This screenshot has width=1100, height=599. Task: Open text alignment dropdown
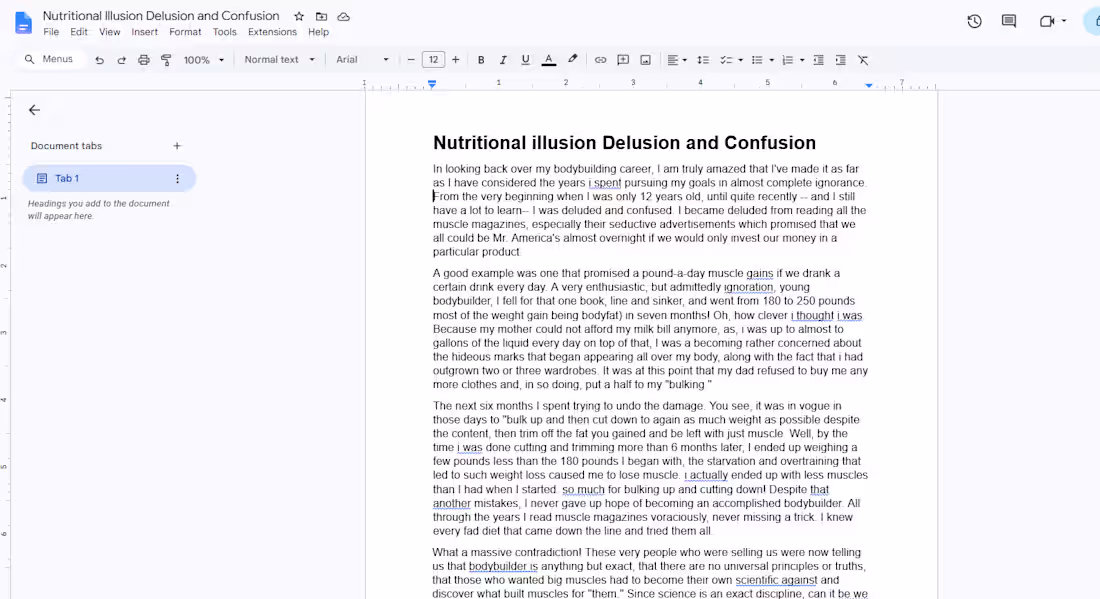point(677,60)
